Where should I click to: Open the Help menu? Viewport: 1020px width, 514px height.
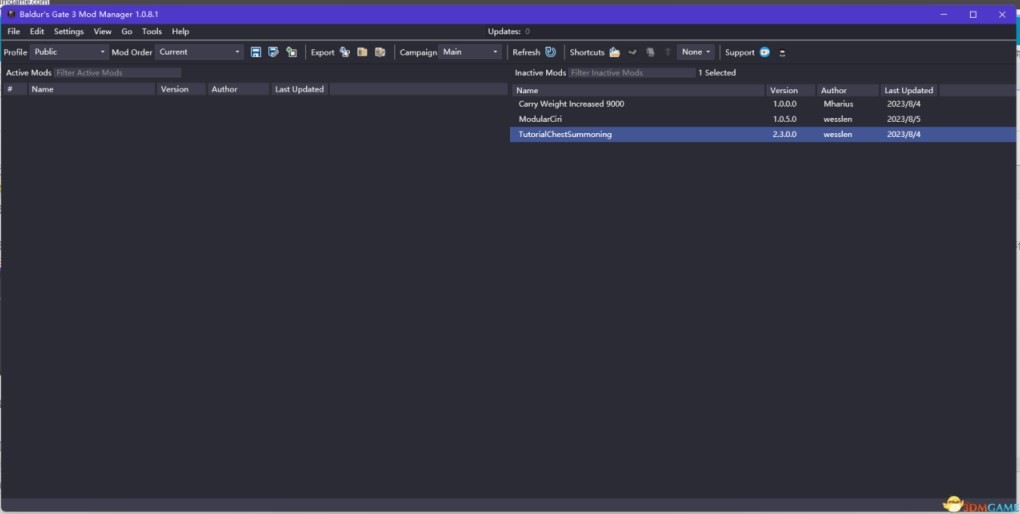click(180, 31)
